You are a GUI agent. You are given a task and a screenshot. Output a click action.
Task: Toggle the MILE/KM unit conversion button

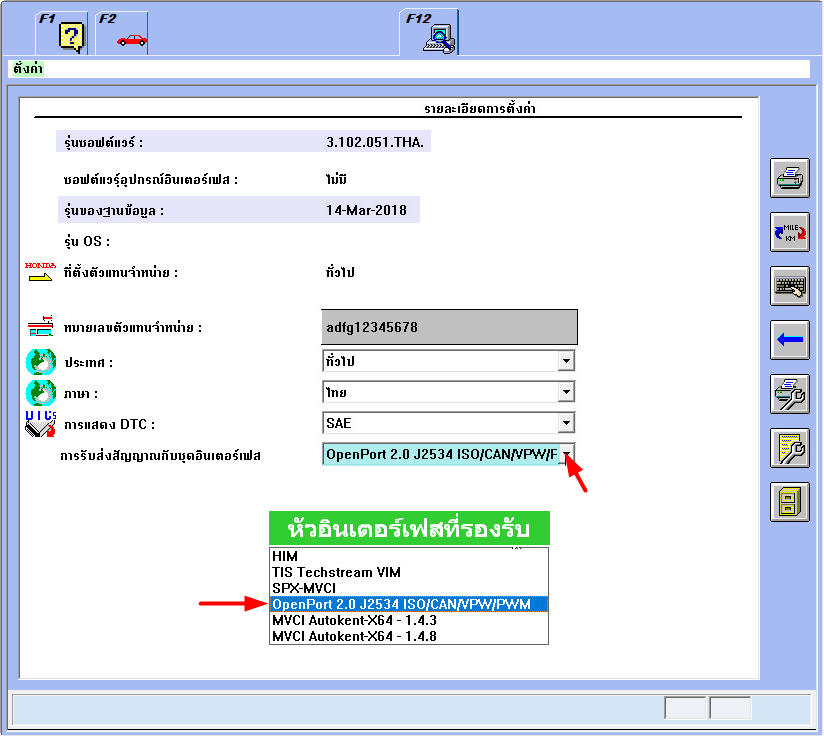(x=789, y=232)
